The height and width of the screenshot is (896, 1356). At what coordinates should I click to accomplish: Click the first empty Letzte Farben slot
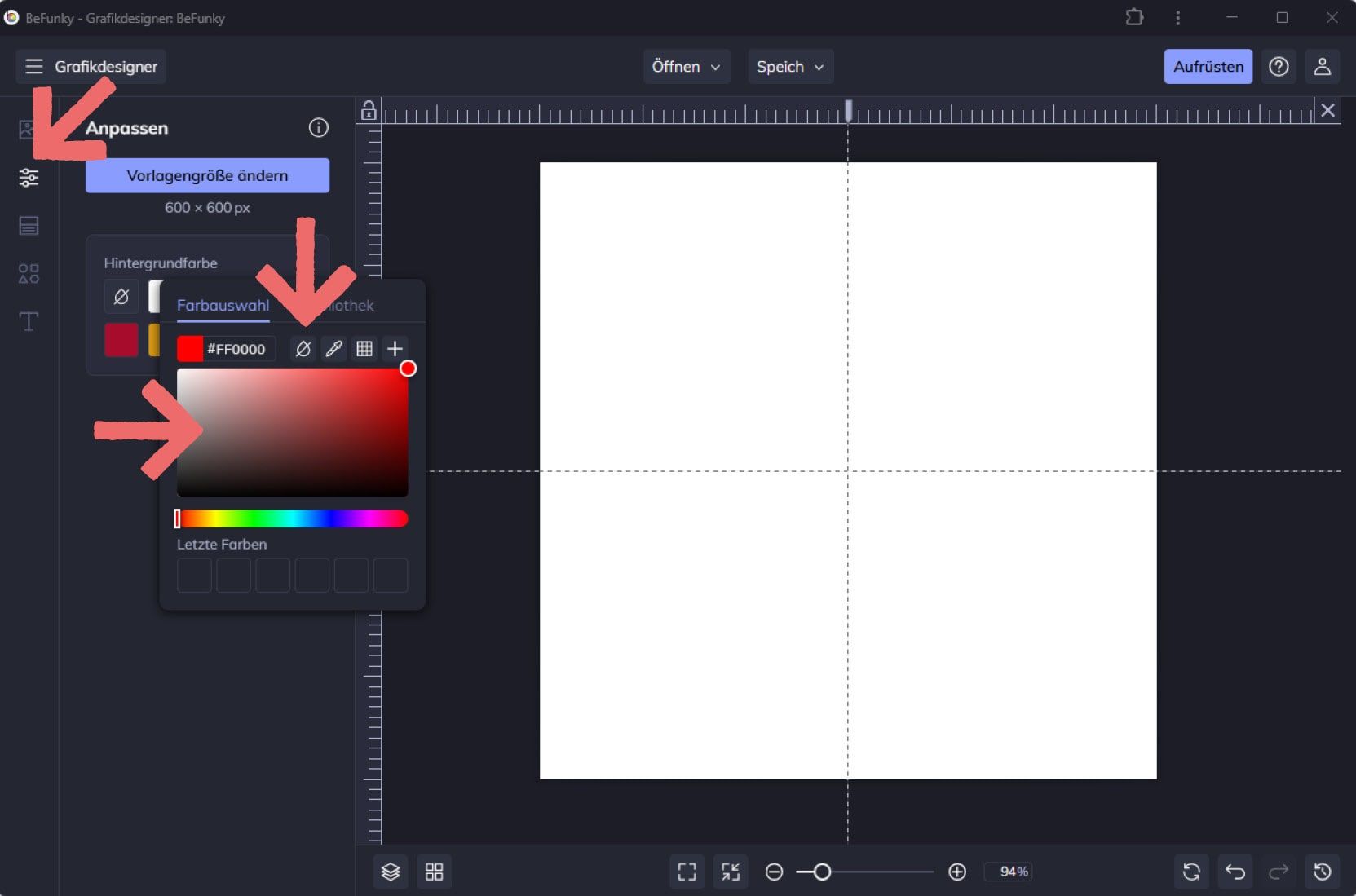194,575
